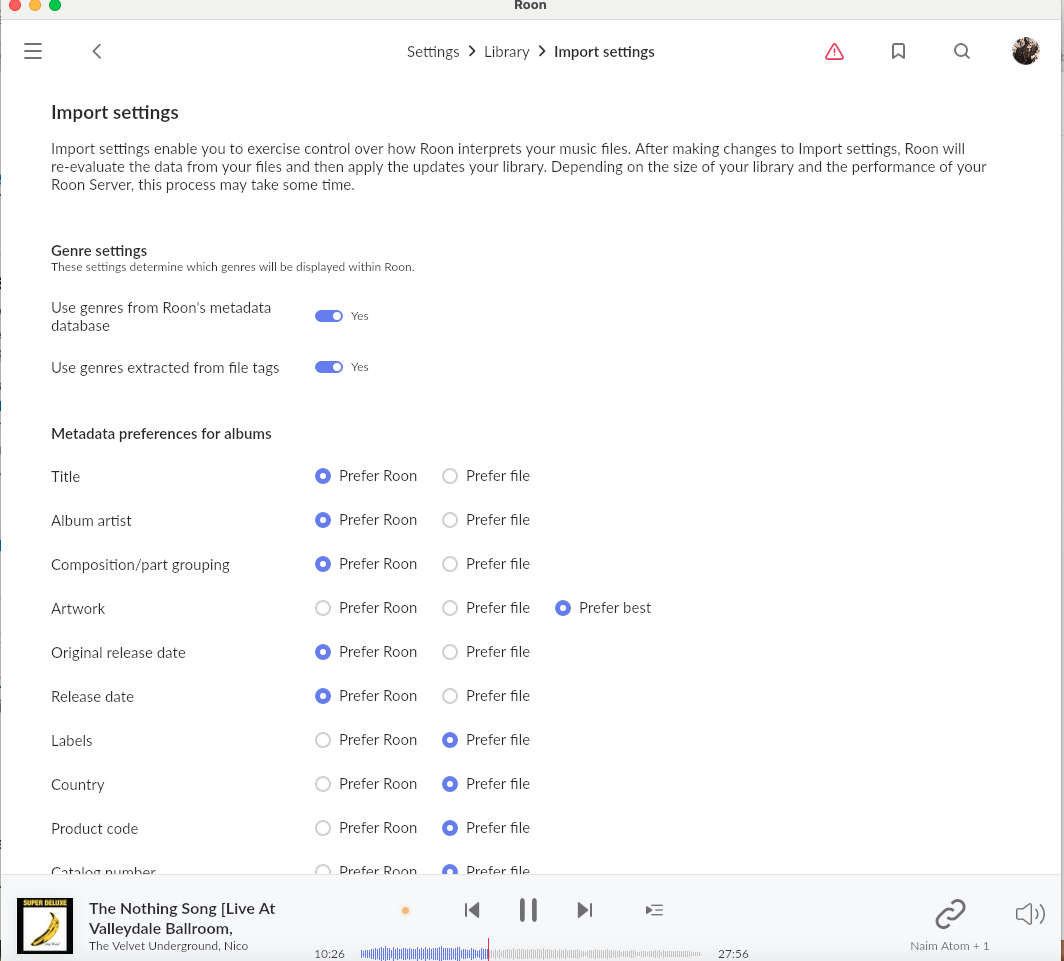The image size is (1064, 961).
Task: Open the user profile avatar
Action: [1025, 51]
